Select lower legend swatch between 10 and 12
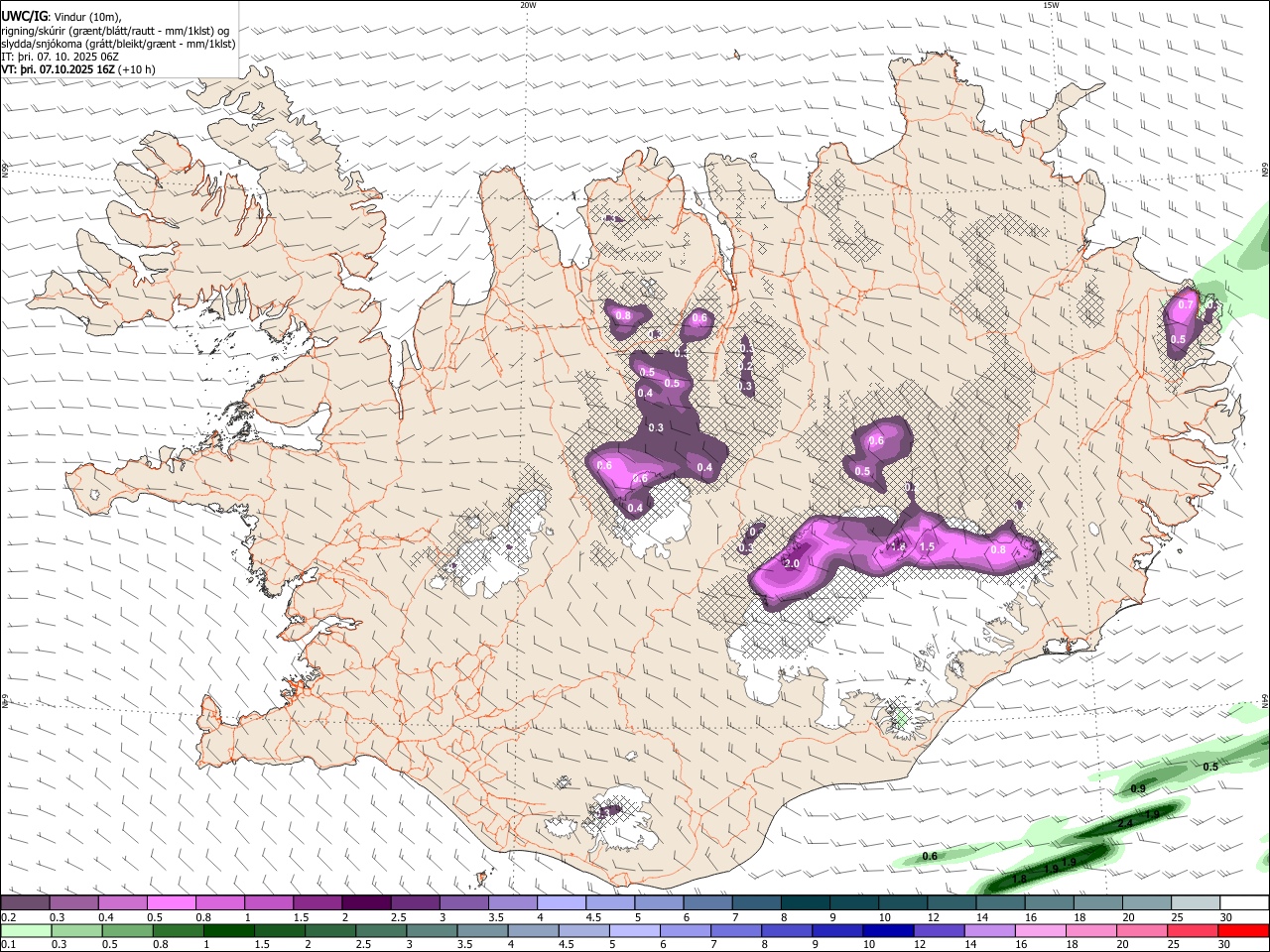Image resolution: width=1270 pixels, height=952 pixels. point(887,930)
